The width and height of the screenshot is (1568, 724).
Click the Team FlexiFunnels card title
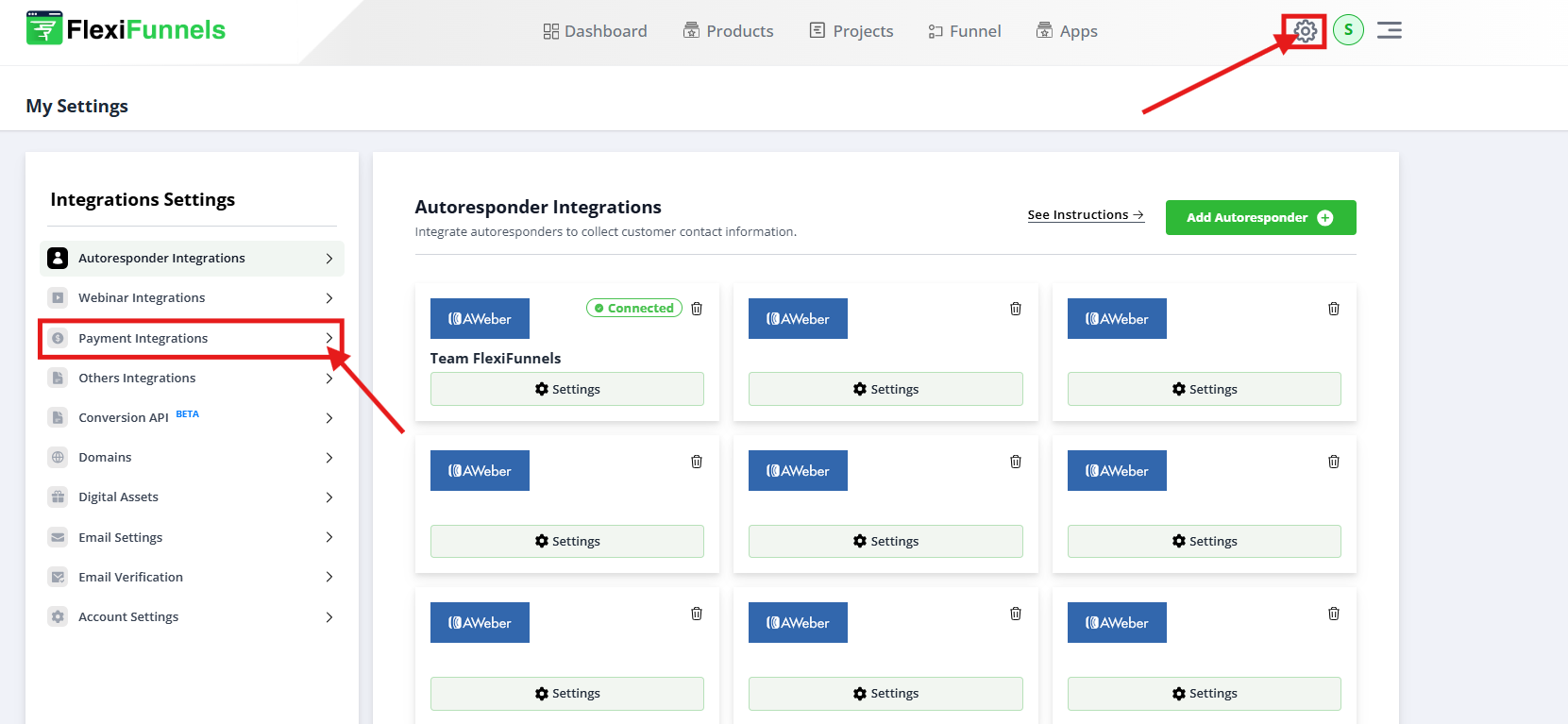496,359
